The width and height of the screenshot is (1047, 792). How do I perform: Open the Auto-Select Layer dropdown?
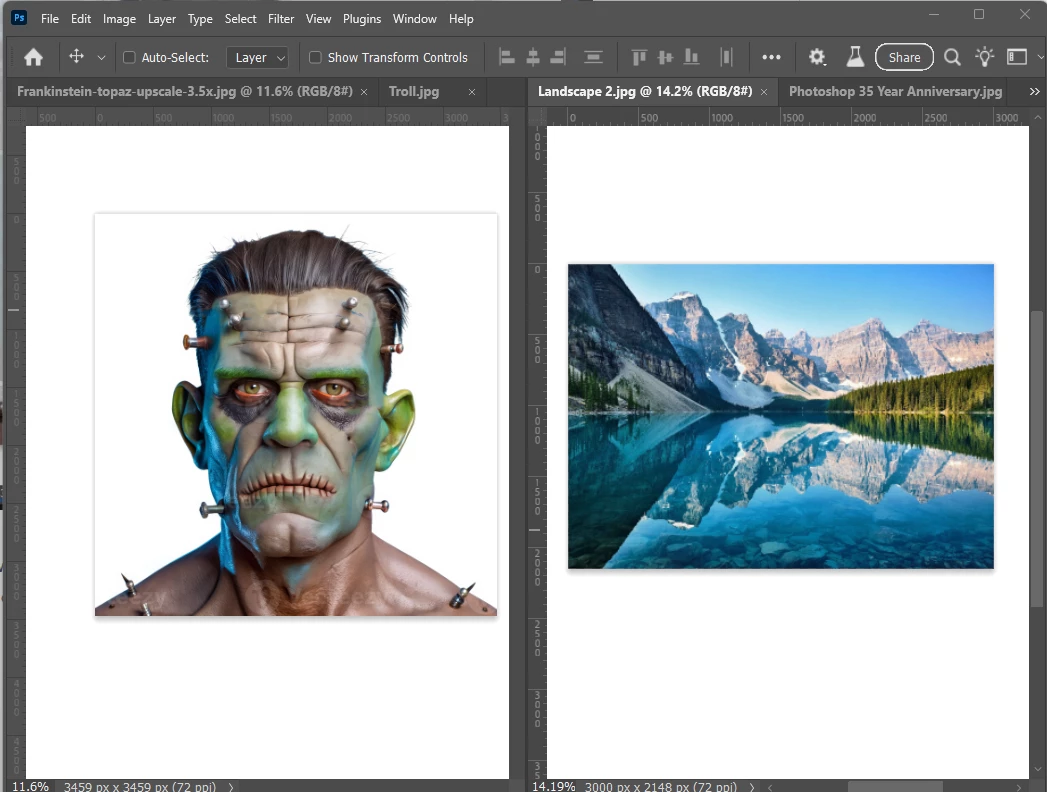[x=258, y=57]
